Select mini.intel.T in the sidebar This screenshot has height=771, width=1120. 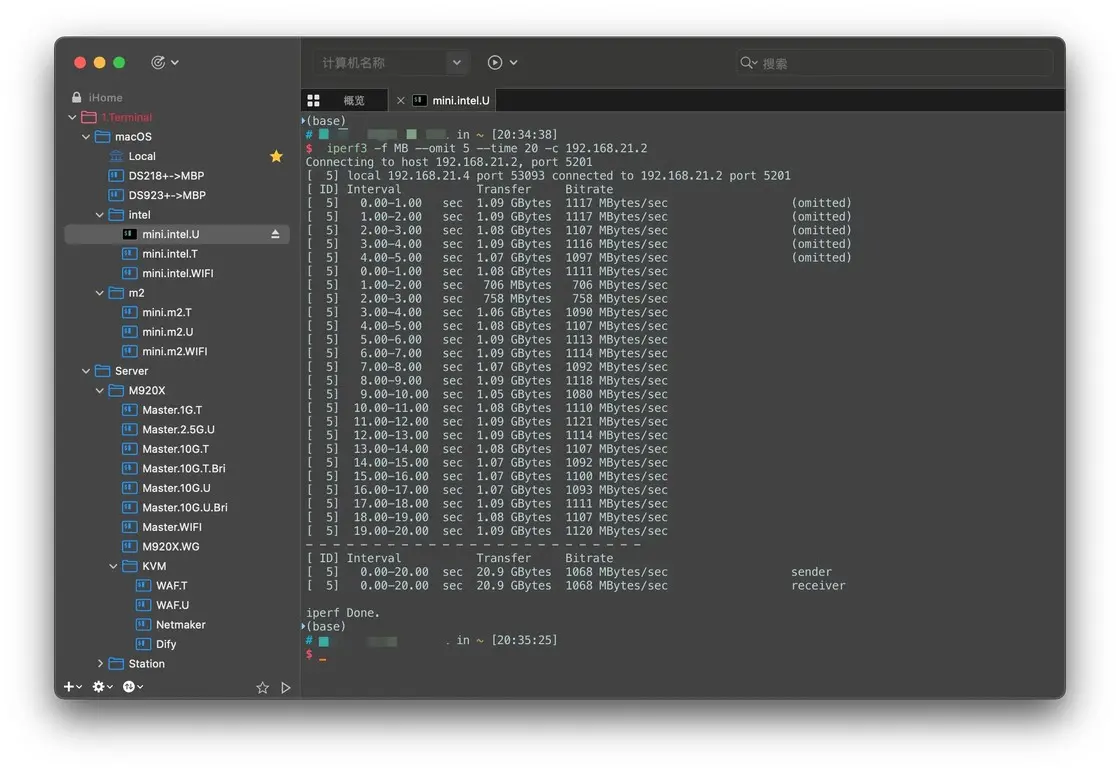(170, 254)
